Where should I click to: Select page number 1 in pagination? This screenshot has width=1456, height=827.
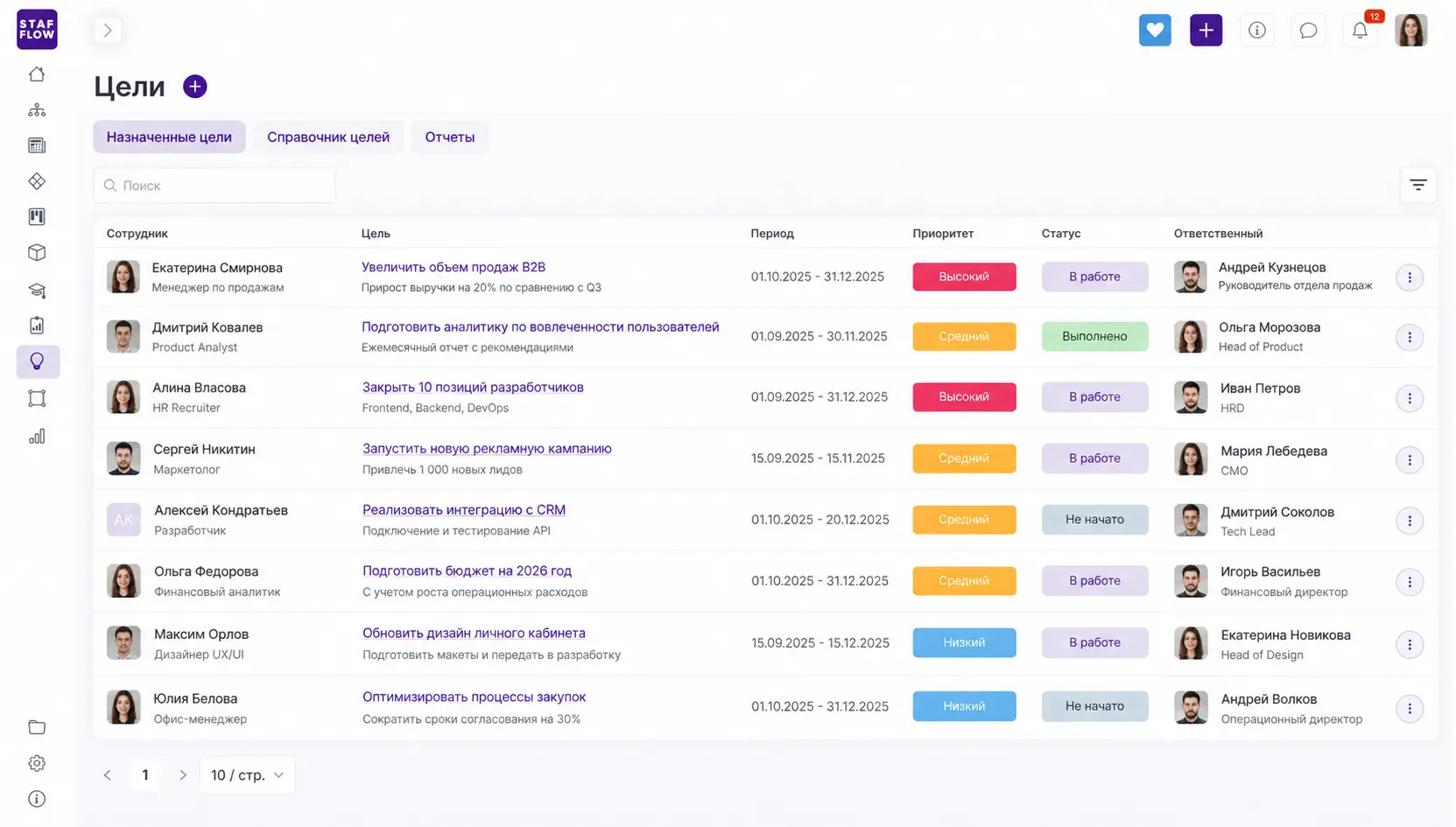point(145,775)
